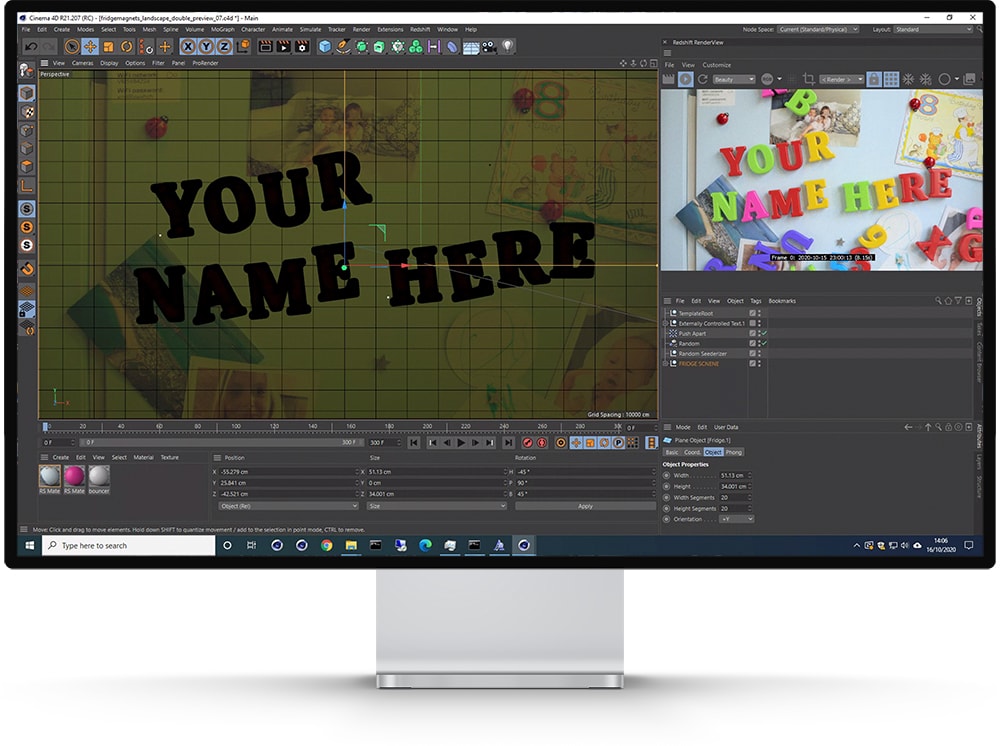The width and height of the screenshot is (1000, 746).
Task: Toggle the Push Apart enabled checkmark
Action: (764, 333)
